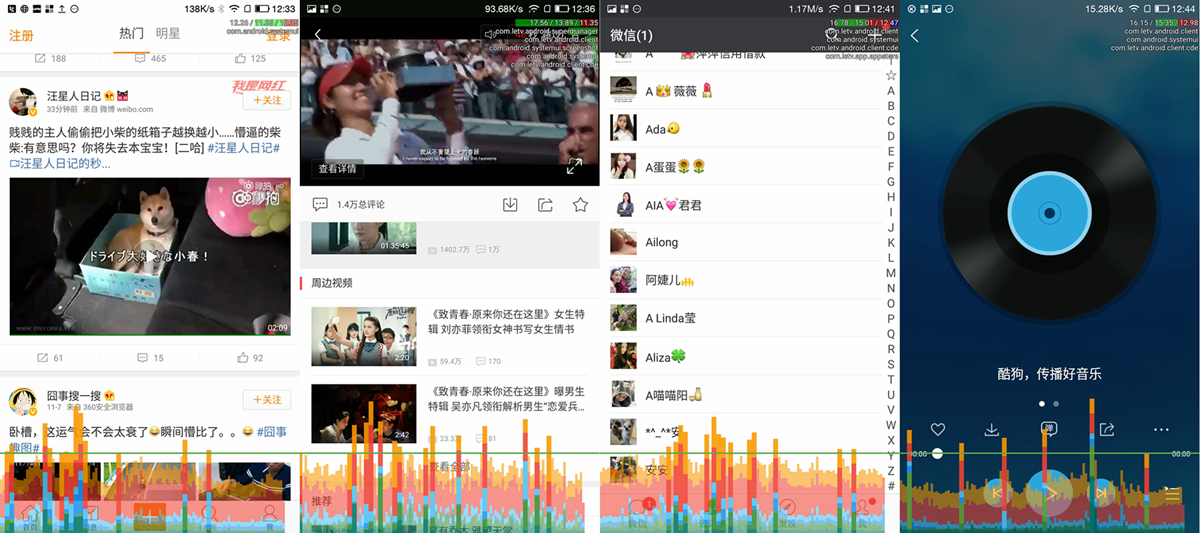Switch to the 明星 tab
The width and height of the screenshot is (1200, 533).
168,34
